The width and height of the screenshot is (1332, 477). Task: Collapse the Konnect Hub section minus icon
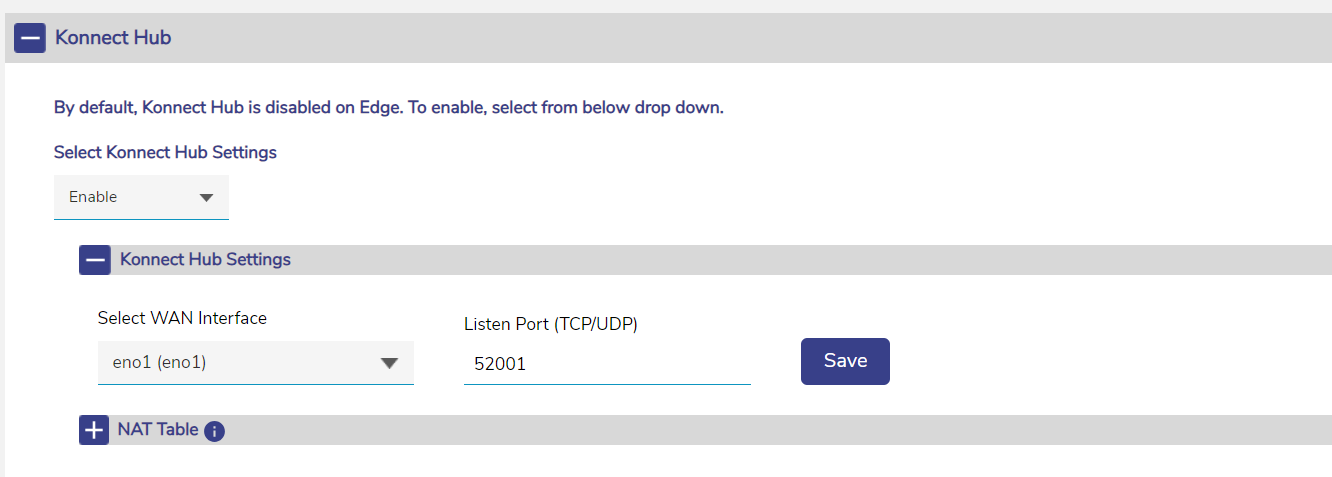[30, 38]
